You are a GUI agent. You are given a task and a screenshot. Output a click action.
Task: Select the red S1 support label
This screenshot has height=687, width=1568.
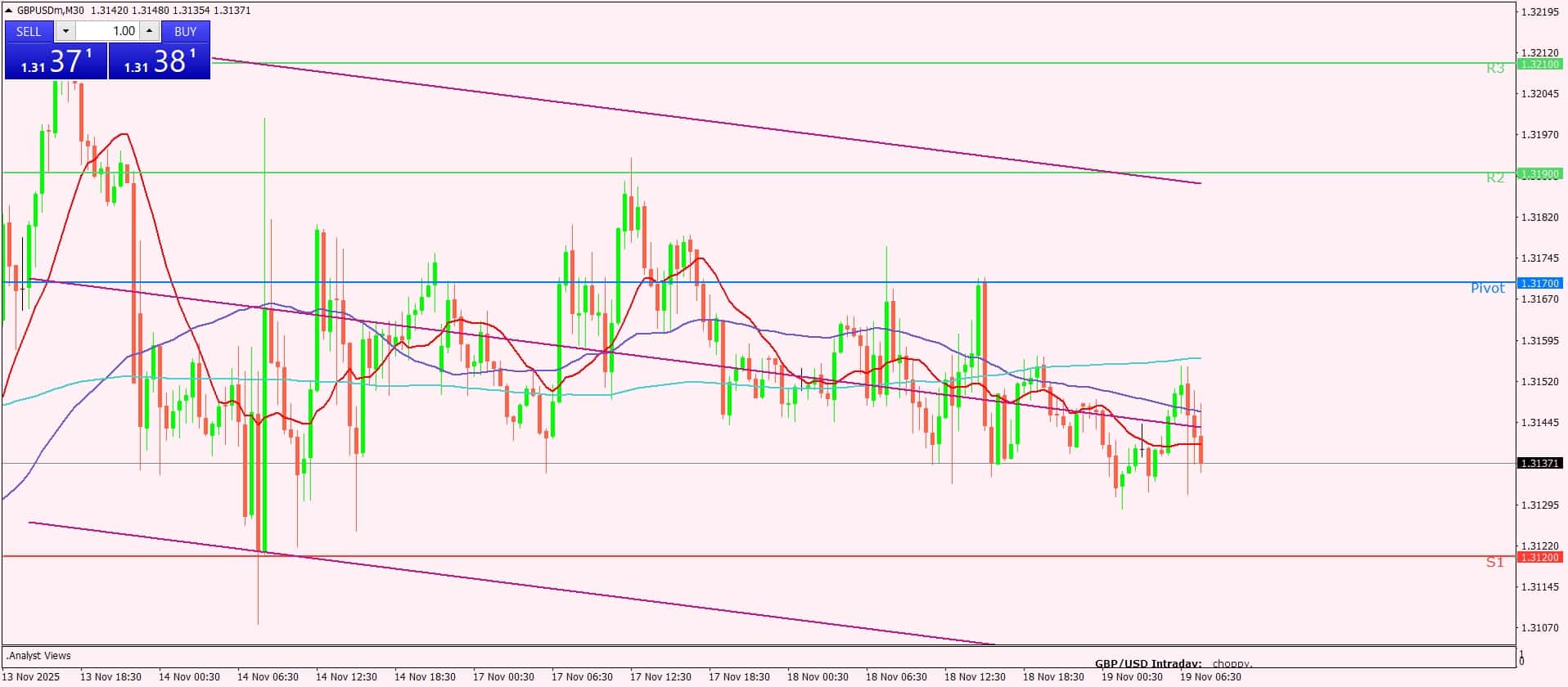(x=1495, y=562)
